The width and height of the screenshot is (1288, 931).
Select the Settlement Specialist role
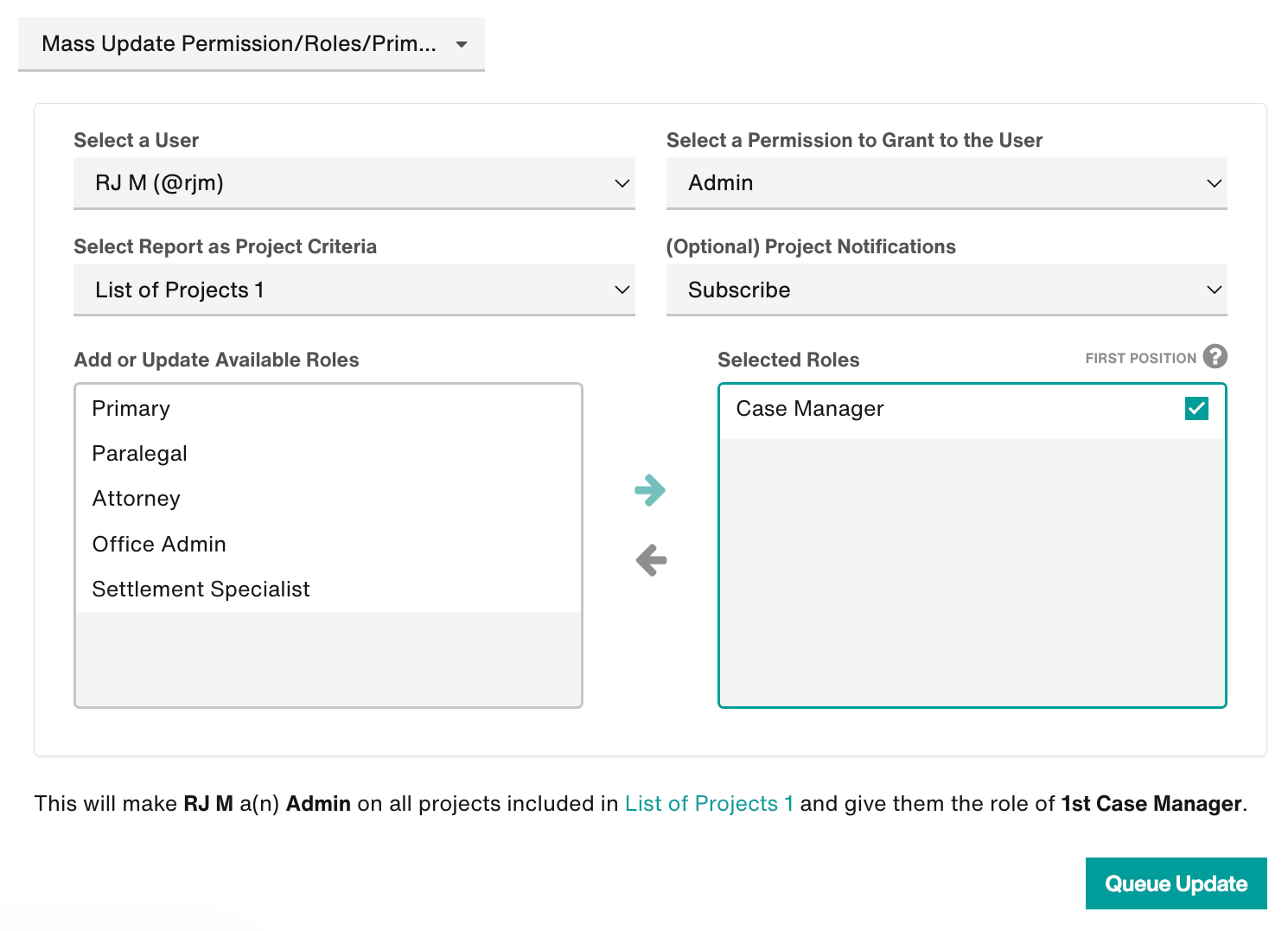pos(328,589)
